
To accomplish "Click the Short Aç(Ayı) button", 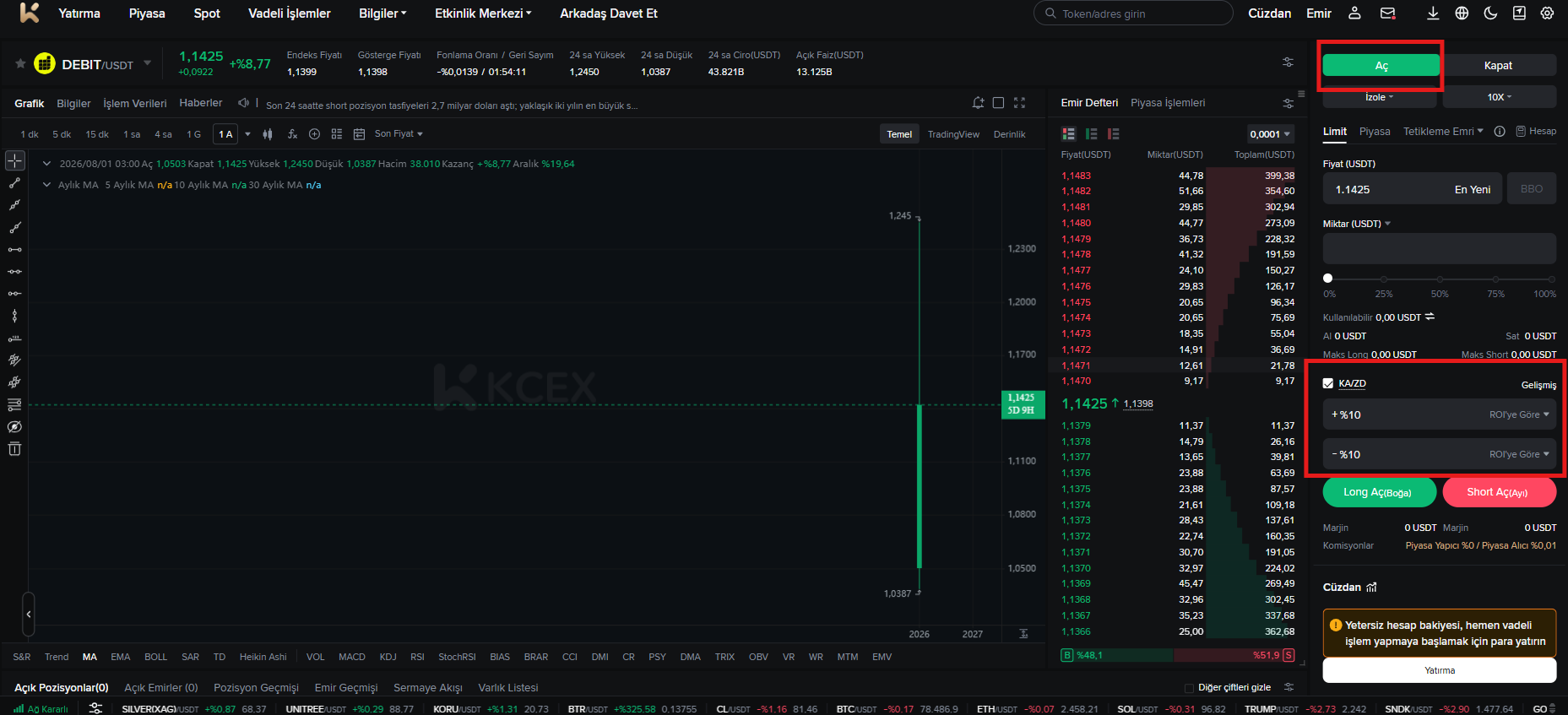I will click(x=1499, y=492).
